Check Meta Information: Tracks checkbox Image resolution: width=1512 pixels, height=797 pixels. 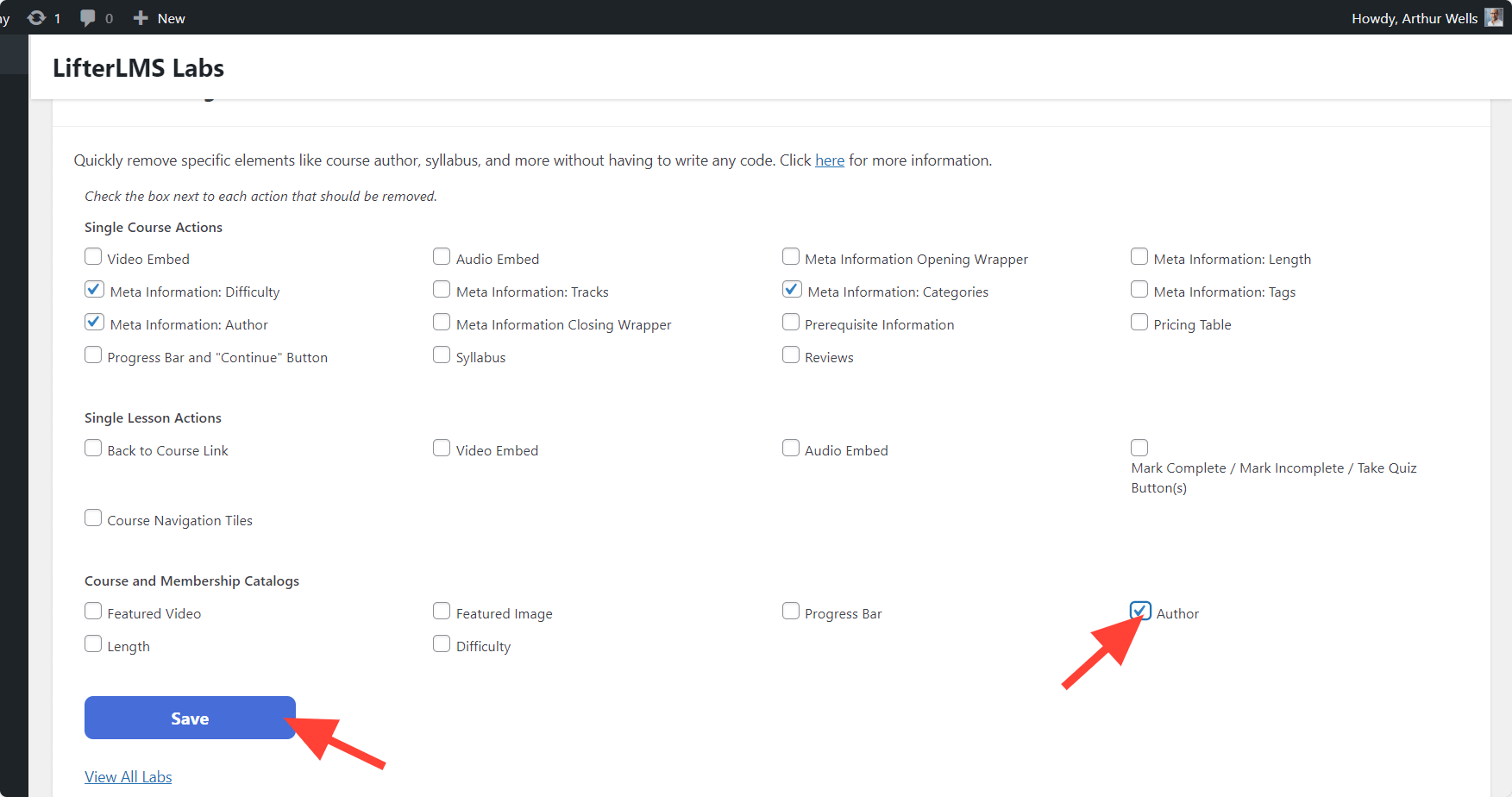coord(442,290)
